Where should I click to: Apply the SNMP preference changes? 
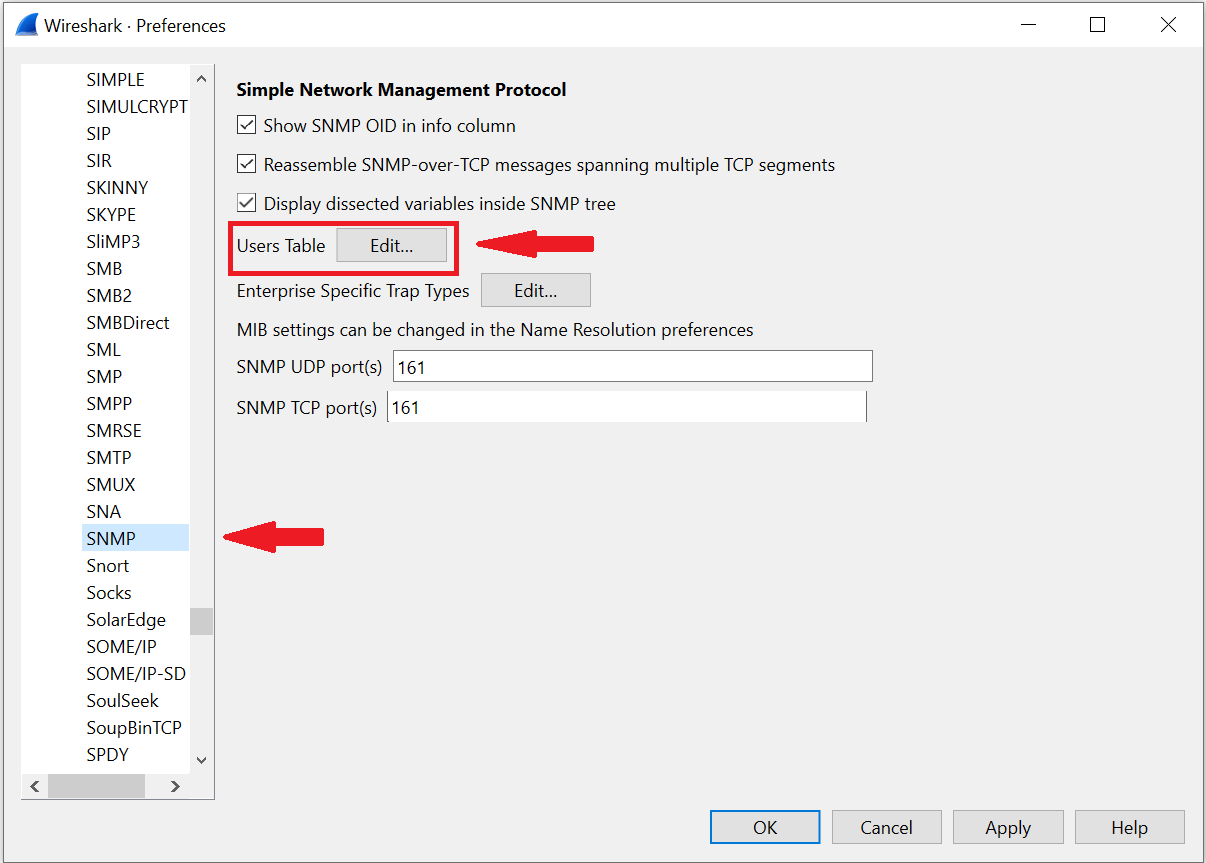[1008, 827]
